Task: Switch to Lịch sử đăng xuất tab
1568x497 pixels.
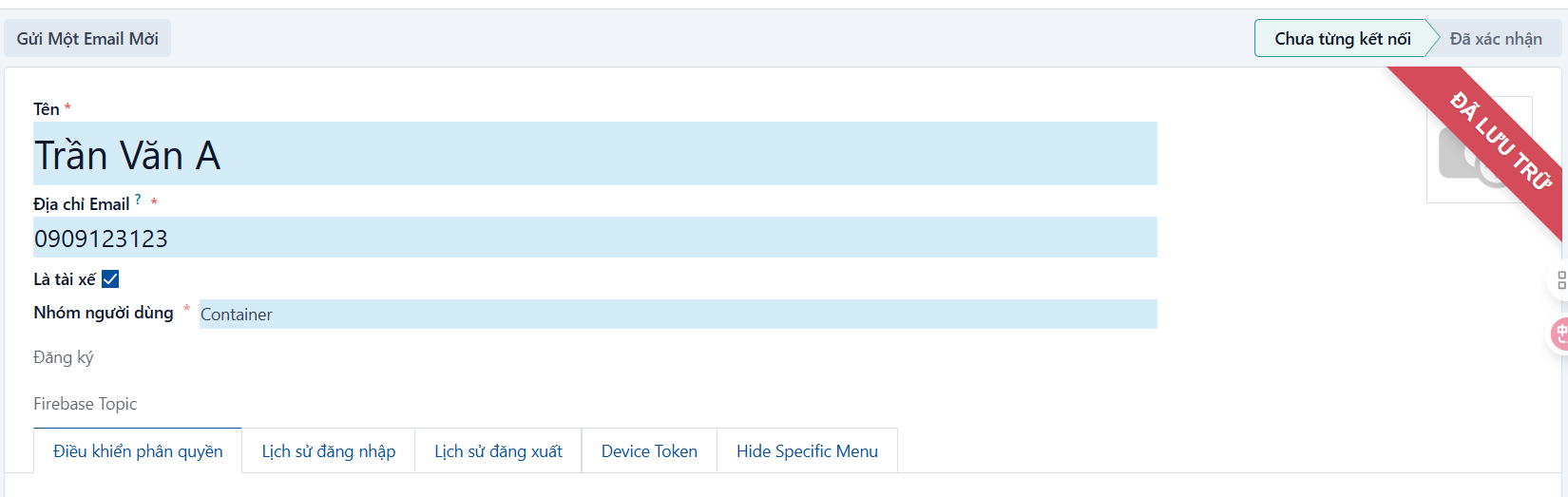Action: pyautogui.click(x=498, y=451)
